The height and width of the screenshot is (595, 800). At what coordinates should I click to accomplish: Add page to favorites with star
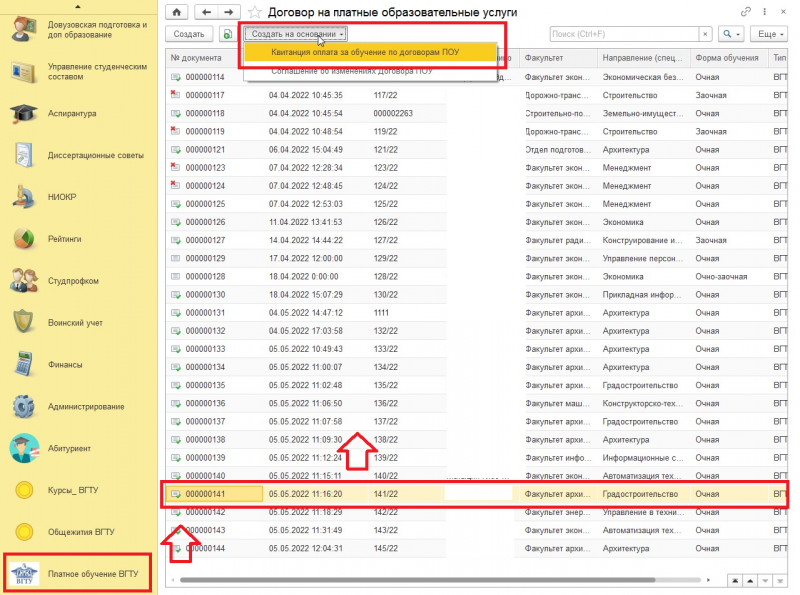(255, 12)
